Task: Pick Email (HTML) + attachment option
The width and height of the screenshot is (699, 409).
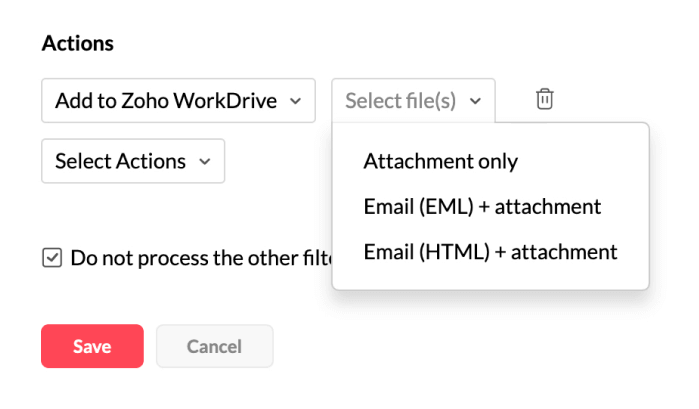Action: click(490, 251)
